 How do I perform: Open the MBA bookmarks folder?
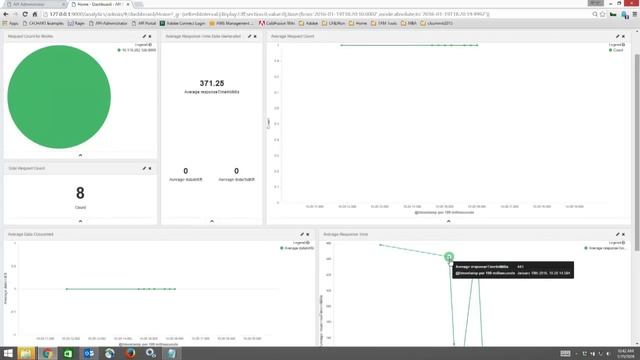[409, 23]
